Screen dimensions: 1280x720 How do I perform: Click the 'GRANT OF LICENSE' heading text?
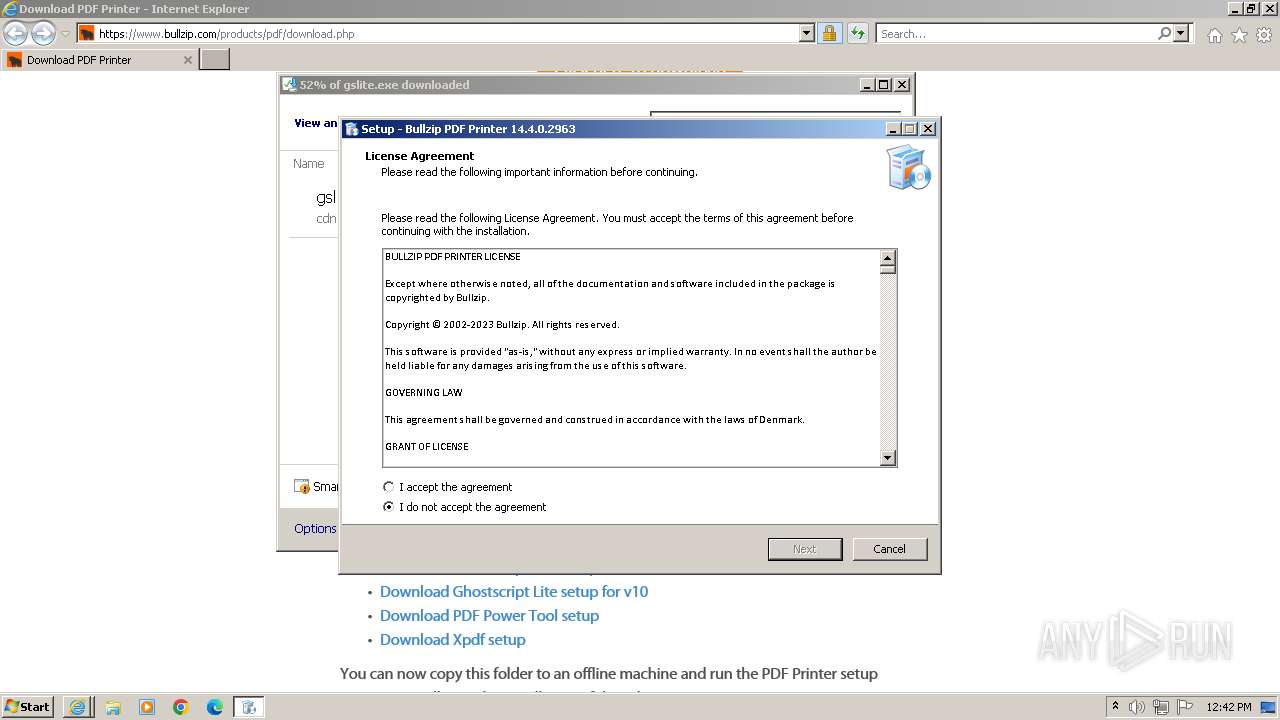click(427, 447)
